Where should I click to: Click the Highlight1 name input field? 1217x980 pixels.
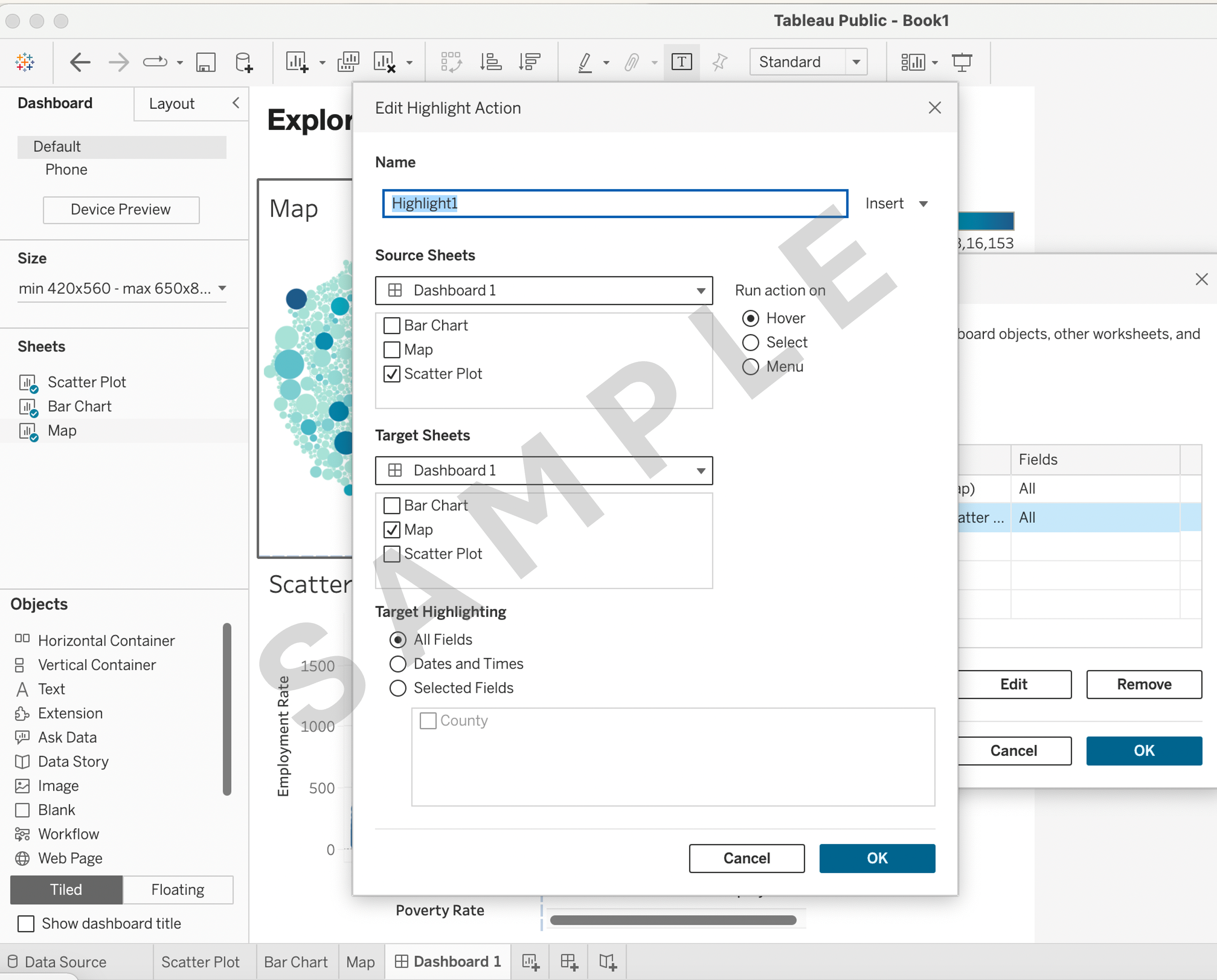[x=615, y=203]
